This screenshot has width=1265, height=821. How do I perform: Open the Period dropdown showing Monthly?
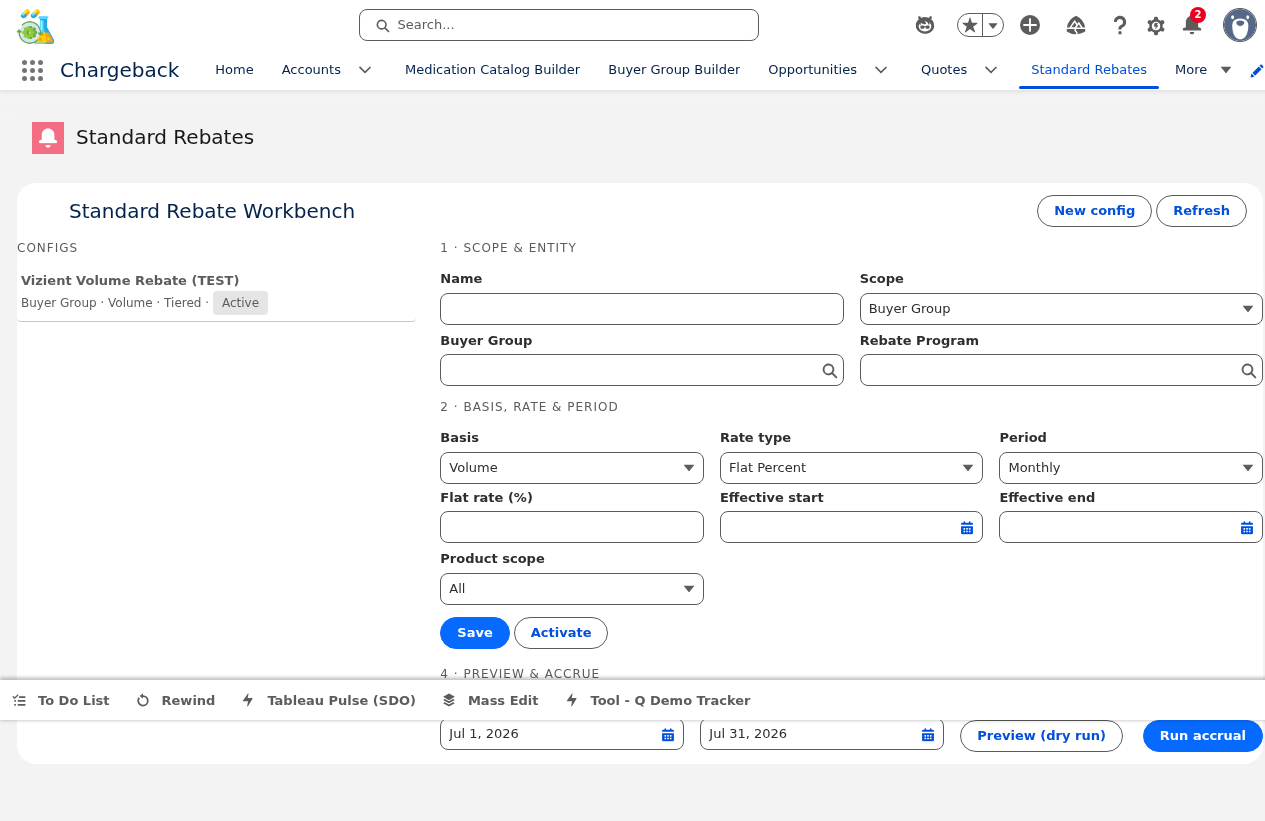[1131, 468]
